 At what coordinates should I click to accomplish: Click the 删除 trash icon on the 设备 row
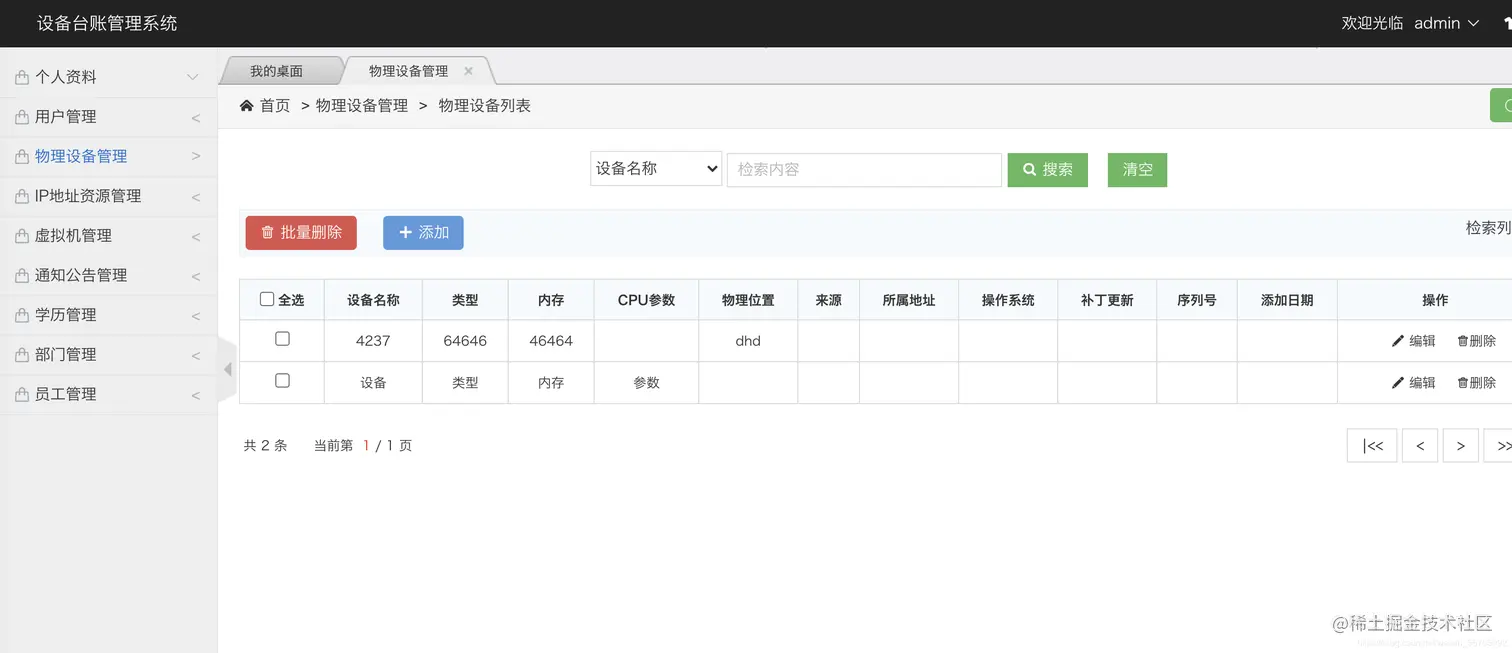click(1464, 382)
